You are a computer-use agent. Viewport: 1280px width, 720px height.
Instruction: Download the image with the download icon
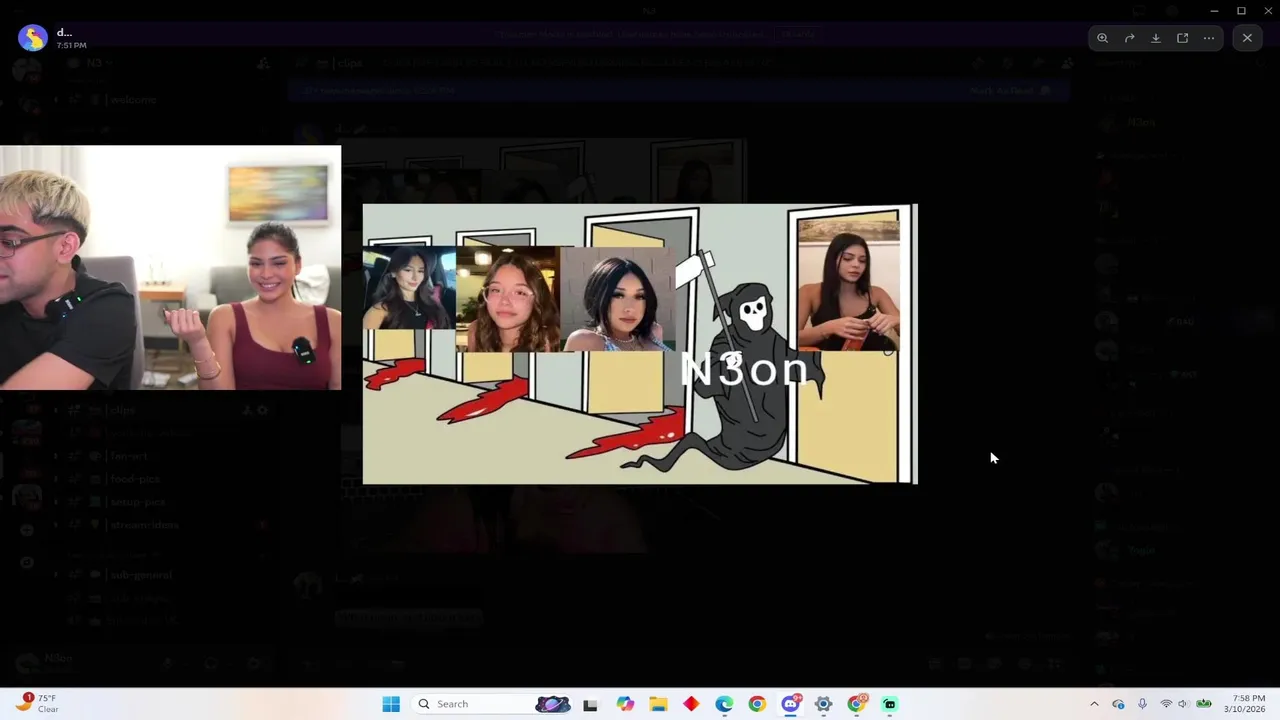[x=1156, y=38]
